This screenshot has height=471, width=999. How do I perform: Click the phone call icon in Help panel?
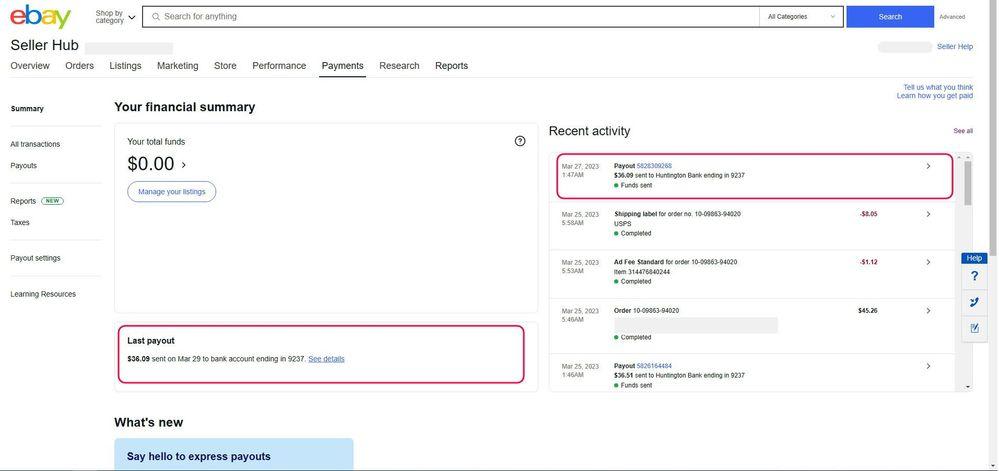[x=974, y=302]
